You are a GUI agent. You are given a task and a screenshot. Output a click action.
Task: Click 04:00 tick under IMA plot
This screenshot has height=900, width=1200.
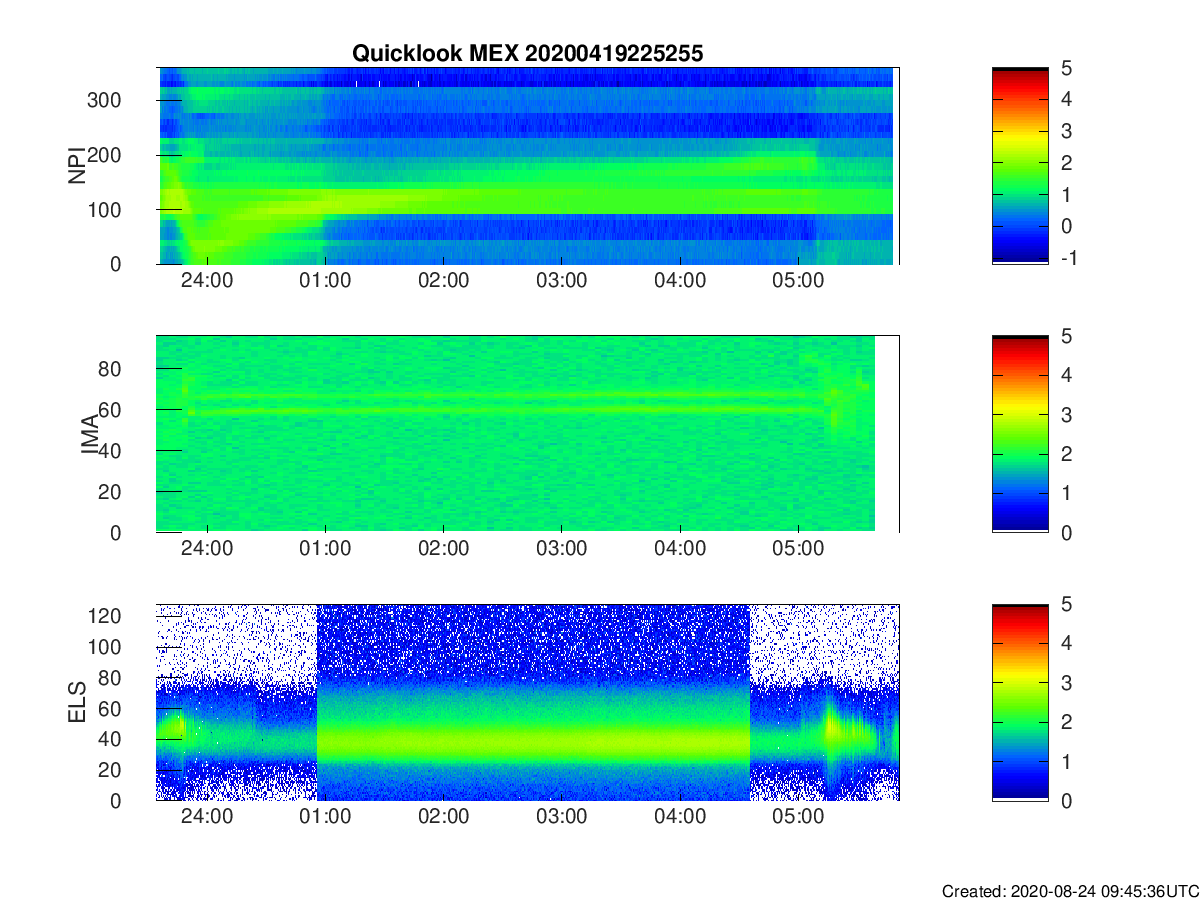[x=679, y=549]
